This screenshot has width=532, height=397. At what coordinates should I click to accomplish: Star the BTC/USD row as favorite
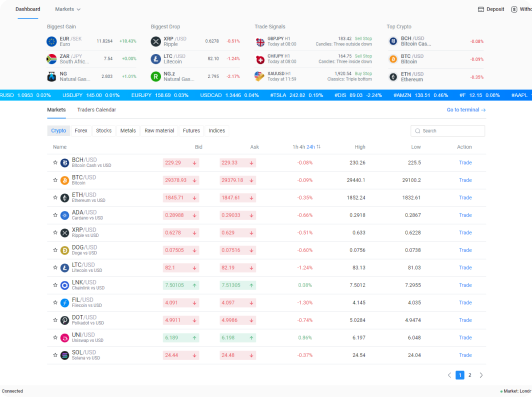pyautogui.click(x=55, y=180)
